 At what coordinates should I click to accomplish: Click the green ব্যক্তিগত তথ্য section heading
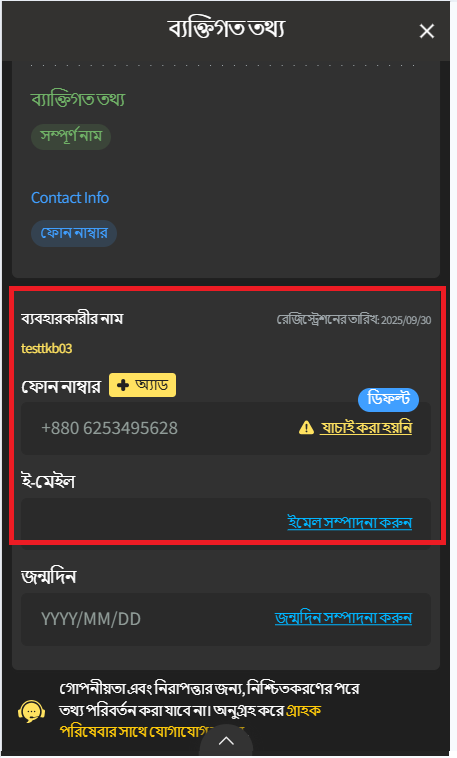(78, 99)
